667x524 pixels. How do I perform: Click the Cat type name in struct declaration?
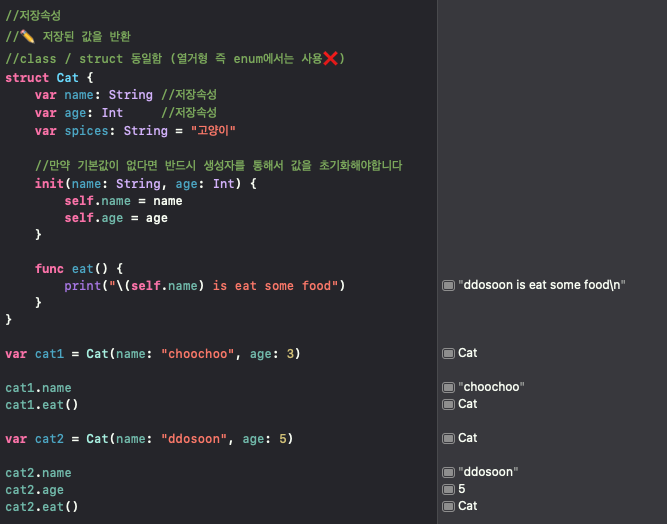[67, 78]
